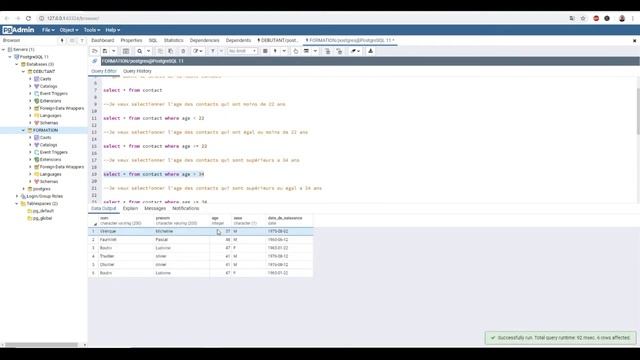Bookmark this page with the star icon

583,18
